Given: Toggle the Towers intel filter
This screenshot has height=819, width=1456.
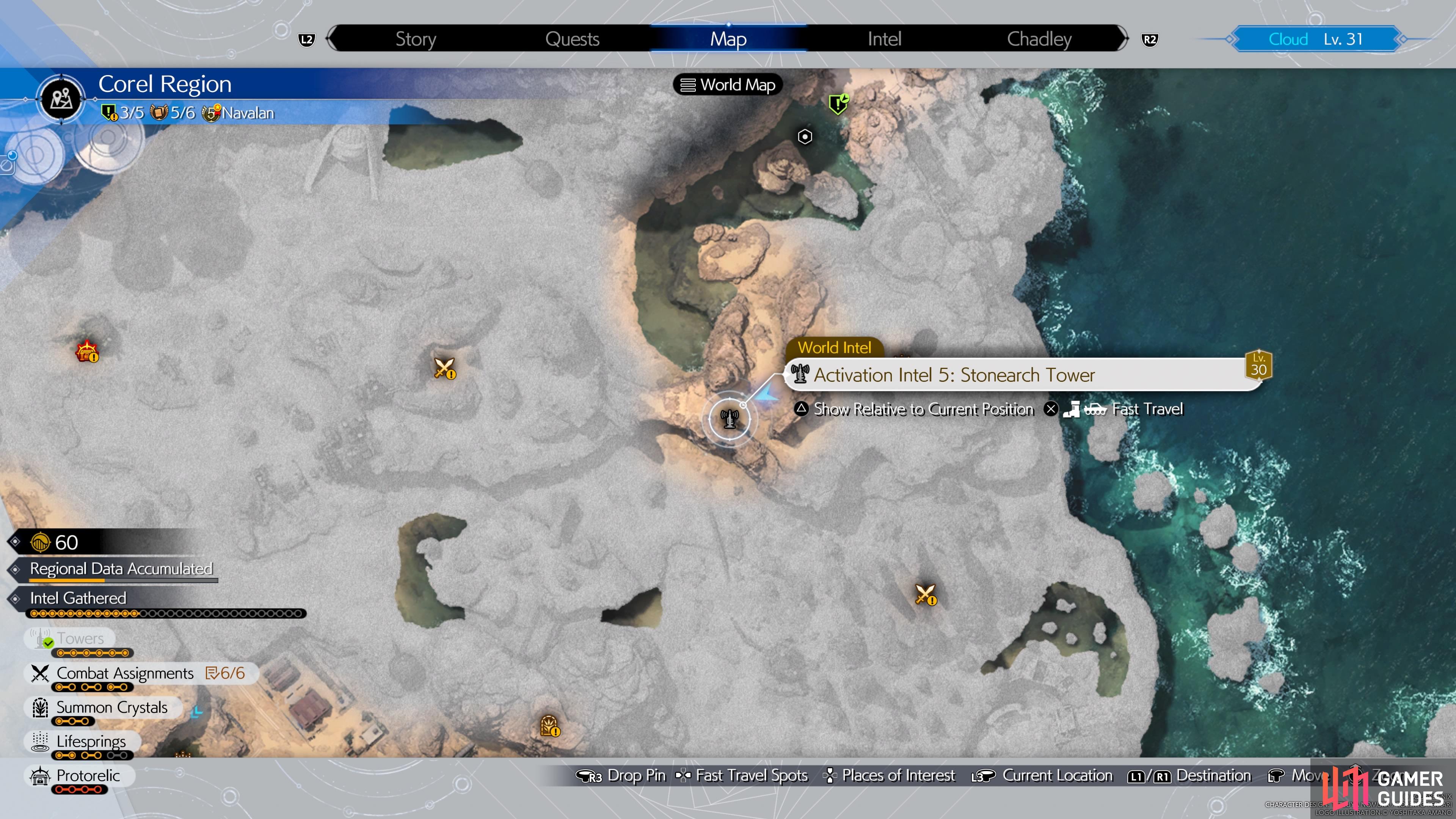Looking at the screenshot, I should [x=70, y=638].
